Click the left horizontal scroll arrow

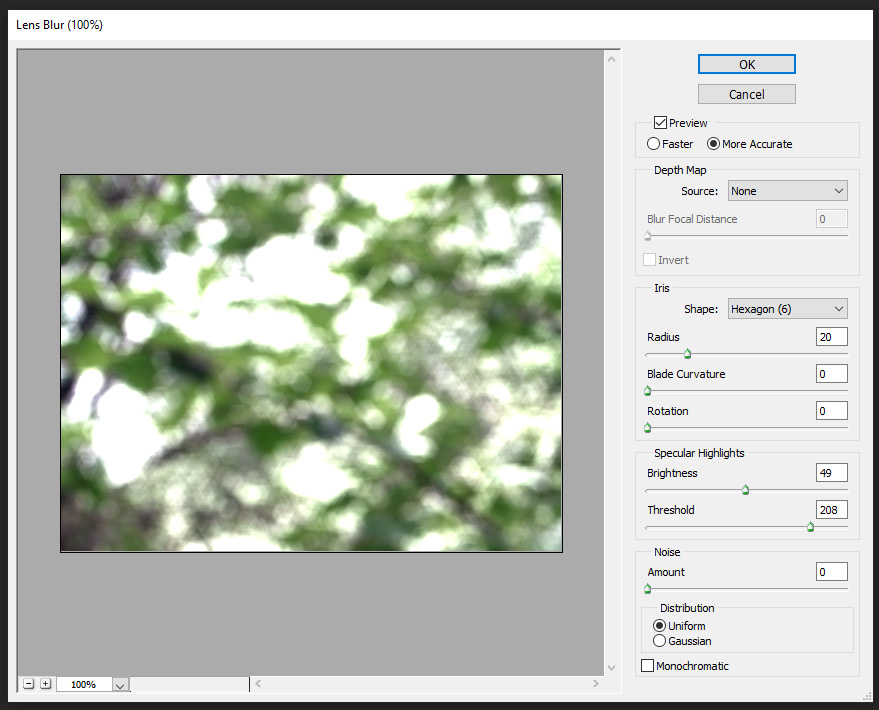pyautogui.click(x=258, y=684)
